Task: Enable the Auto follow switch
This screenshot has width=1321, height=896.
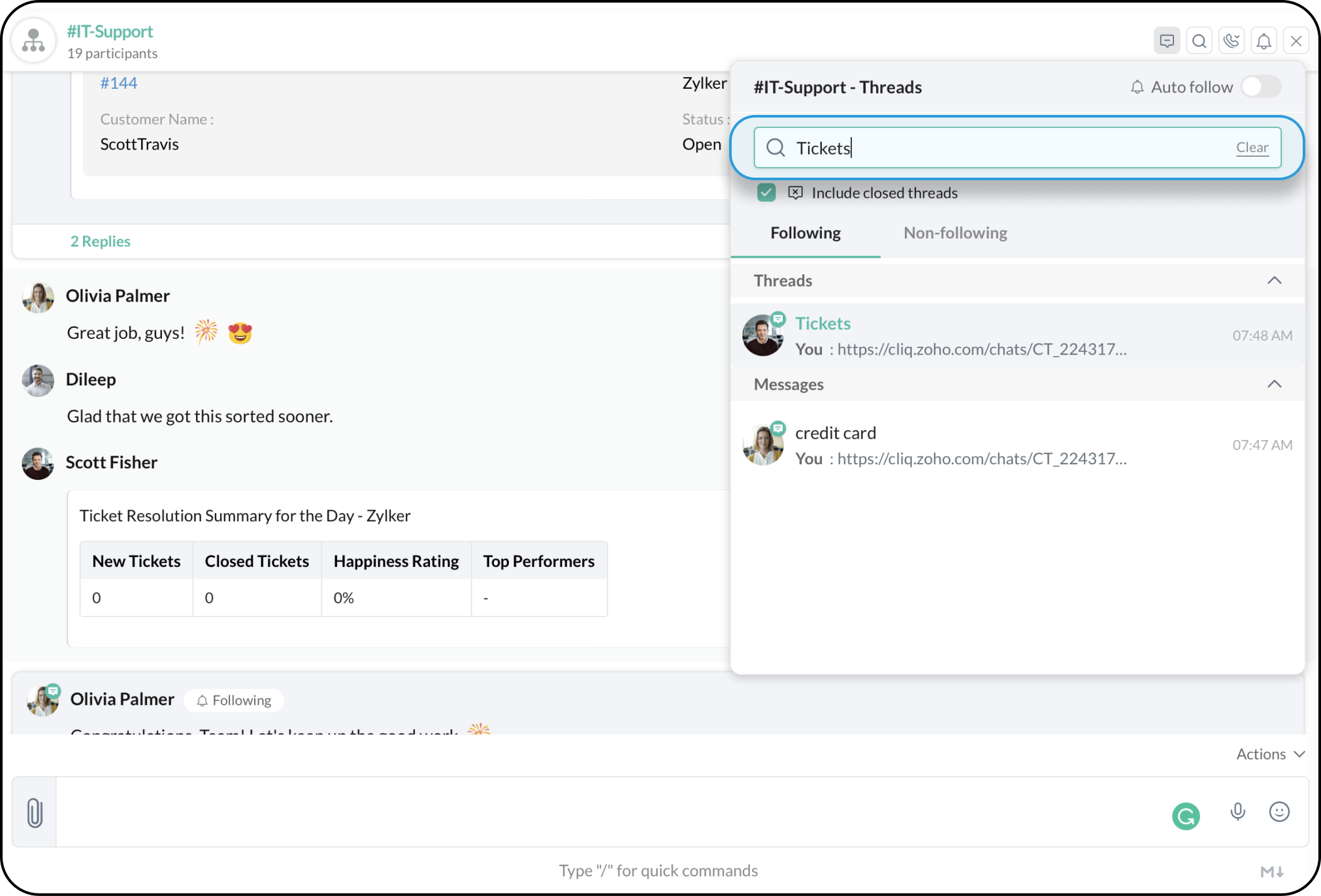Action: click(1261, 87)
